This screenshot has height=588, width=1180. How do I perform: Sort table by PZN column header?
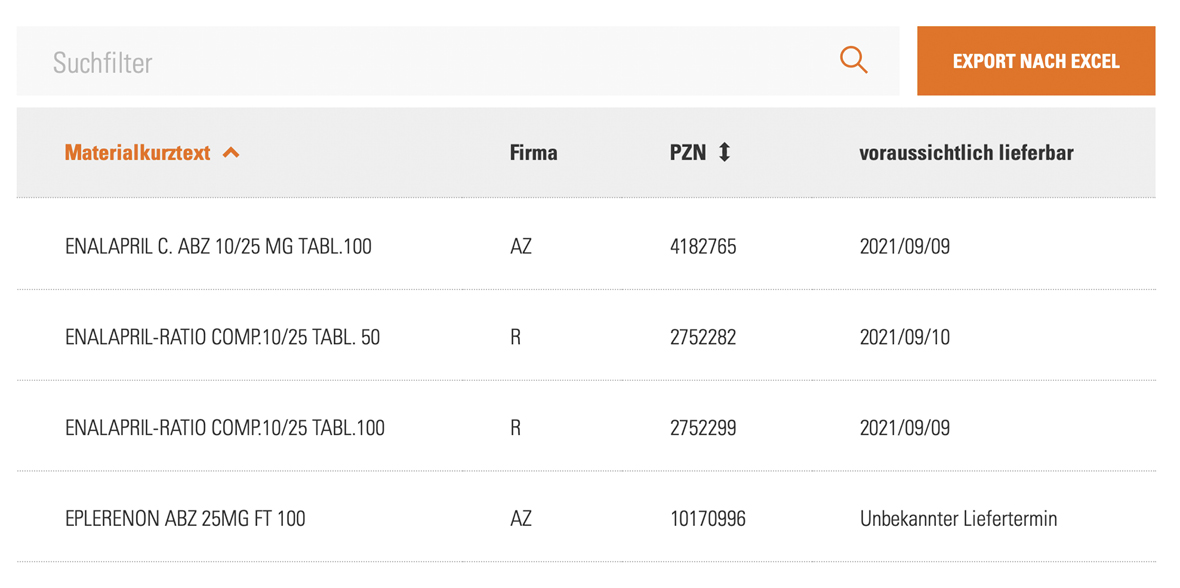tap(688, 153)
